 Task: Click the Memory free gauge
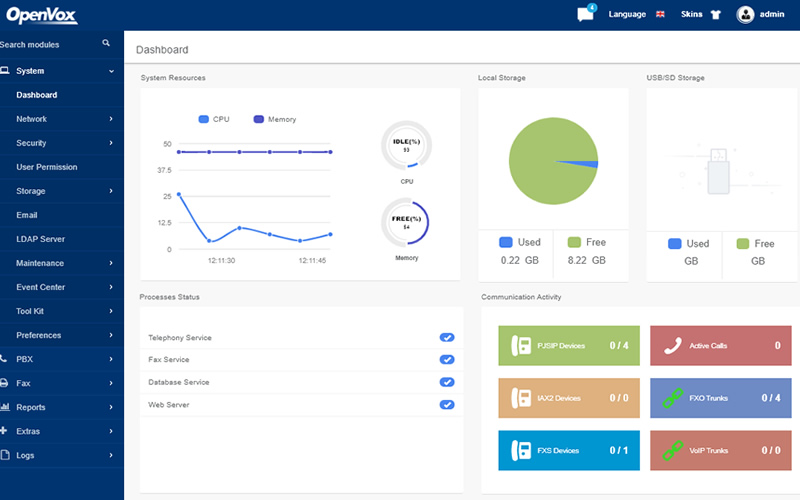tap(407, 222)
